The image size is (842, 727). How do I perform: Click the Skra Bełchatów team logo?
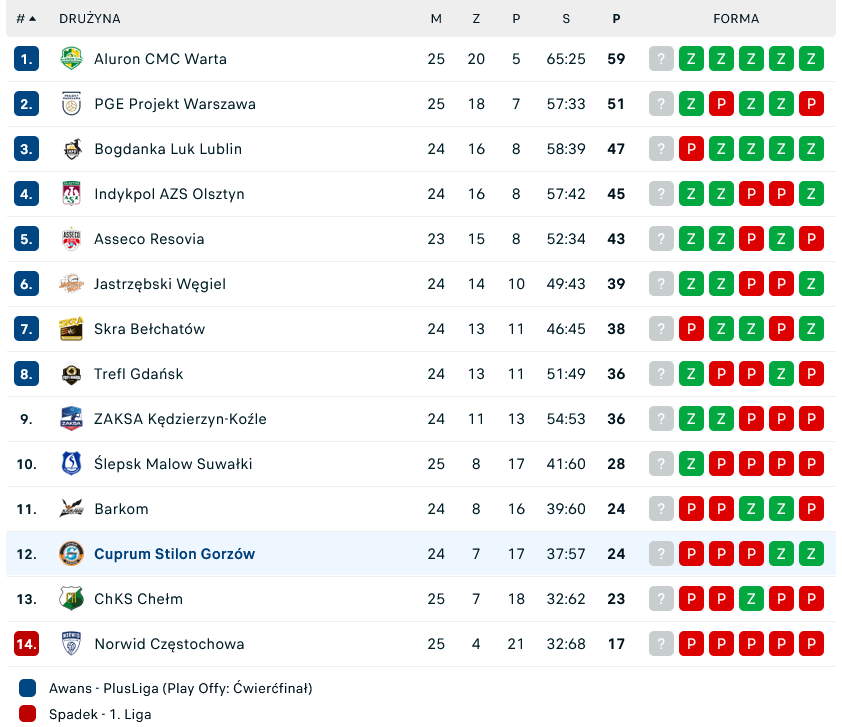tap(71, 329)
